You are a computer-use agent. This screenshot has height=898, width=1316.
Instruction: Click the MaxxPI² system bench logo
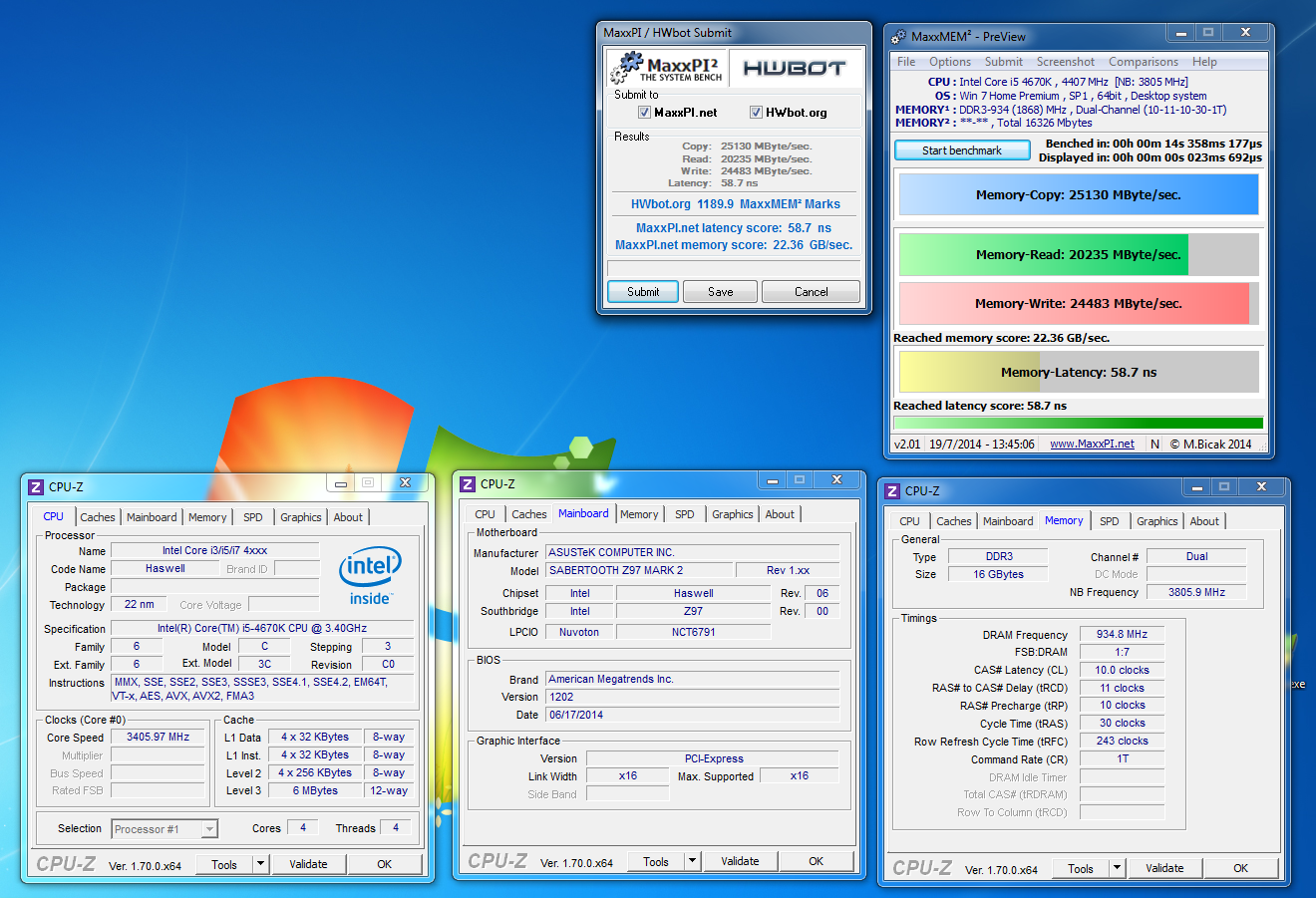666,69
